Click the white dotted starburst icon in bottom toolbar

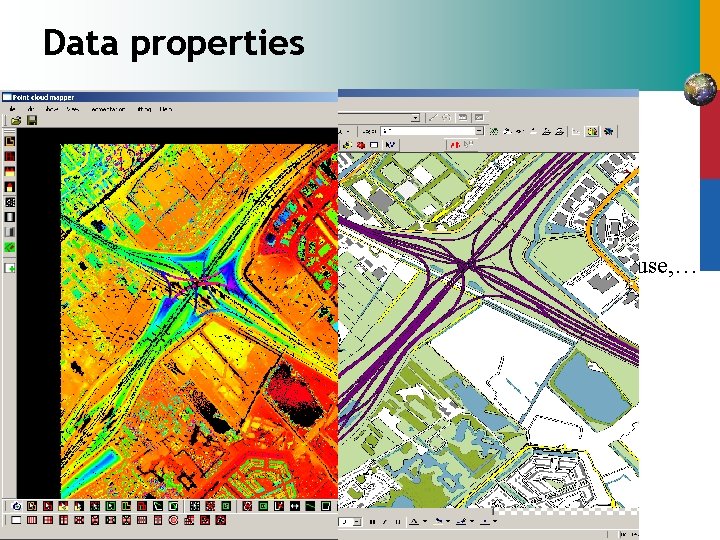[195, 506]
